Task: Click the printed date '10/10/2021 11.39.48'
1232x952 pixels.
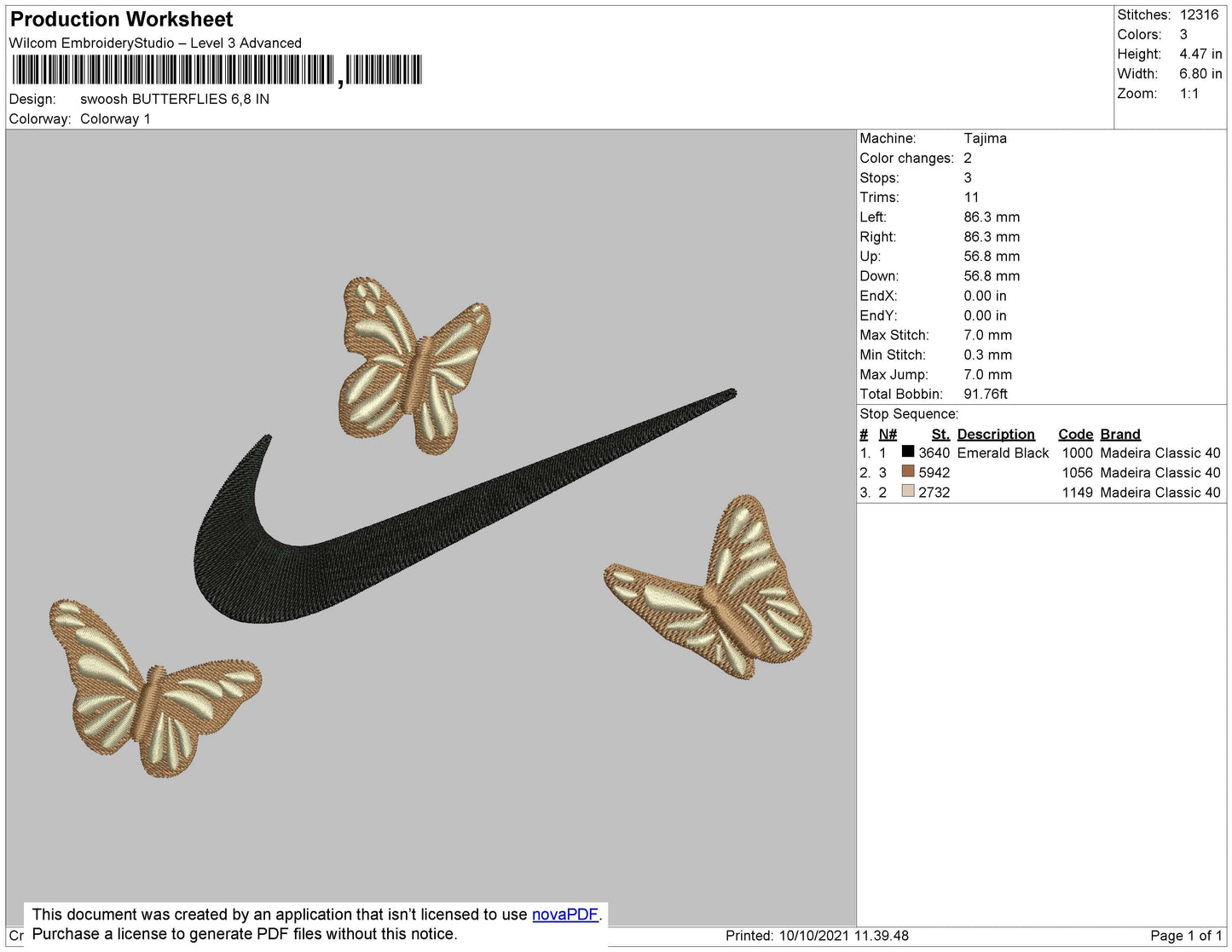Action: pos(843,935)
